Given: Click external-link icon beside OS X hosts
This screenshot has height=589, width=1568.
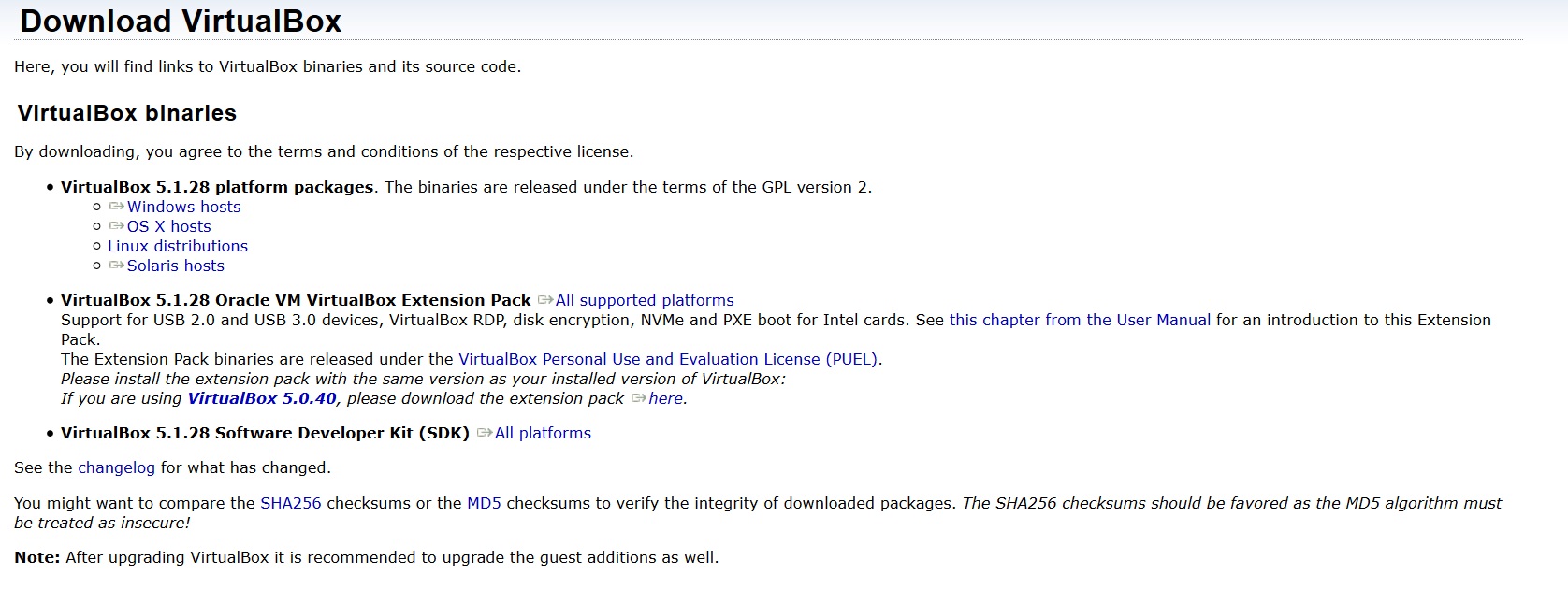Looking at the screenshot, I should pyautogui.click(x=117, y=226).
